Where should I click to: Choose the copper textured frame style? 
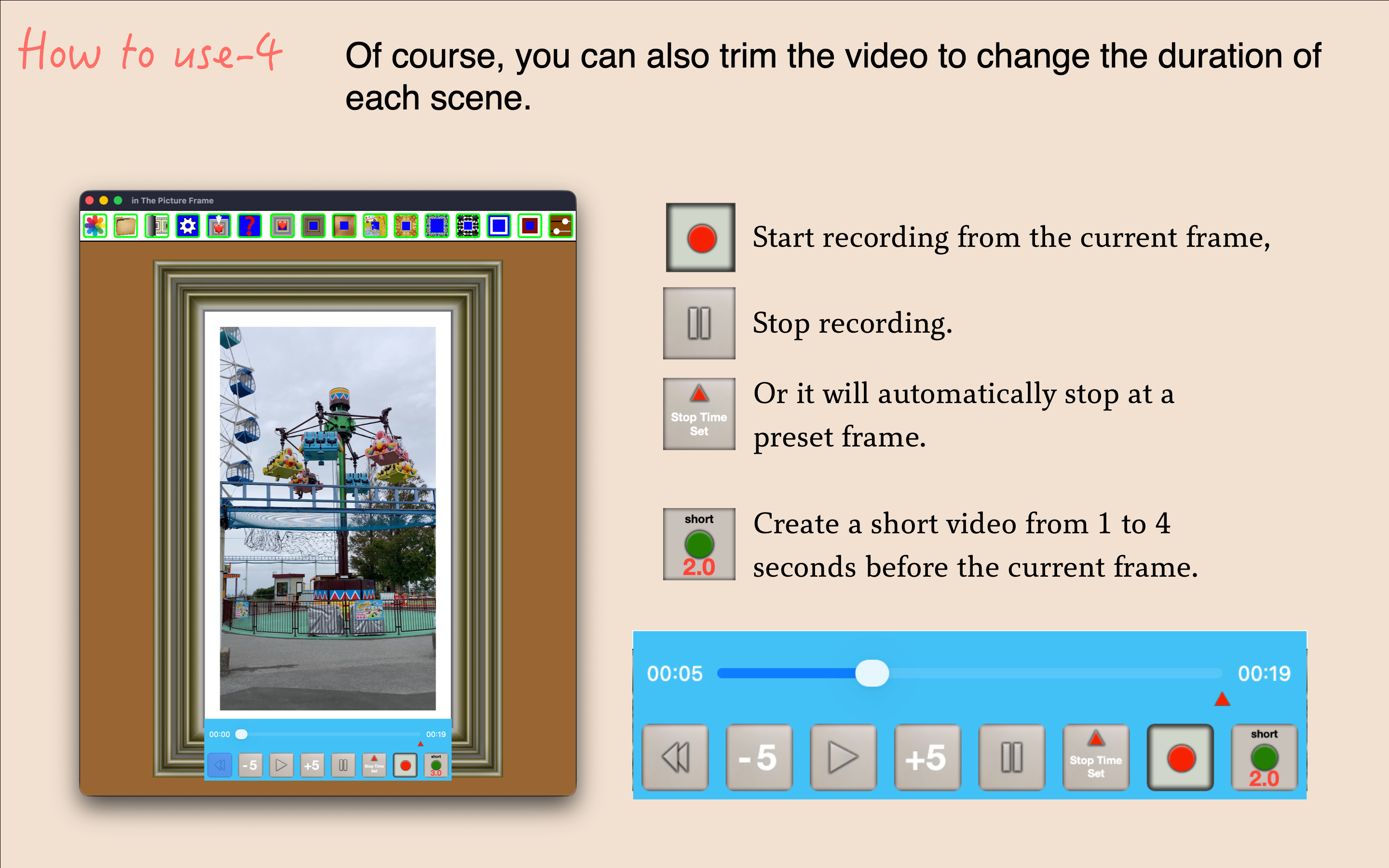344,226
